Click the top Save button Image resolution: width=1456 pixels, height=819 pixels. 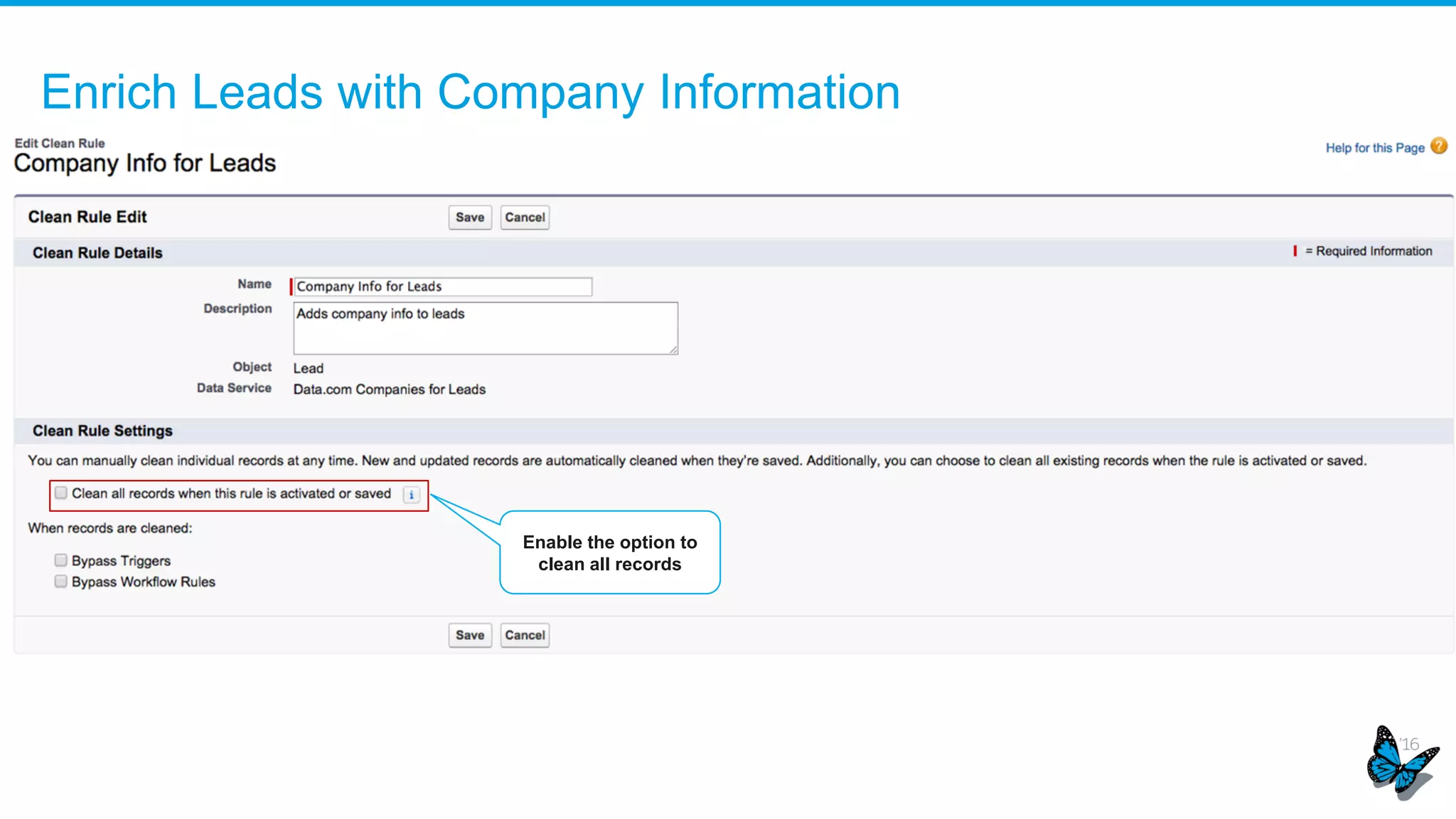(470, 218)
